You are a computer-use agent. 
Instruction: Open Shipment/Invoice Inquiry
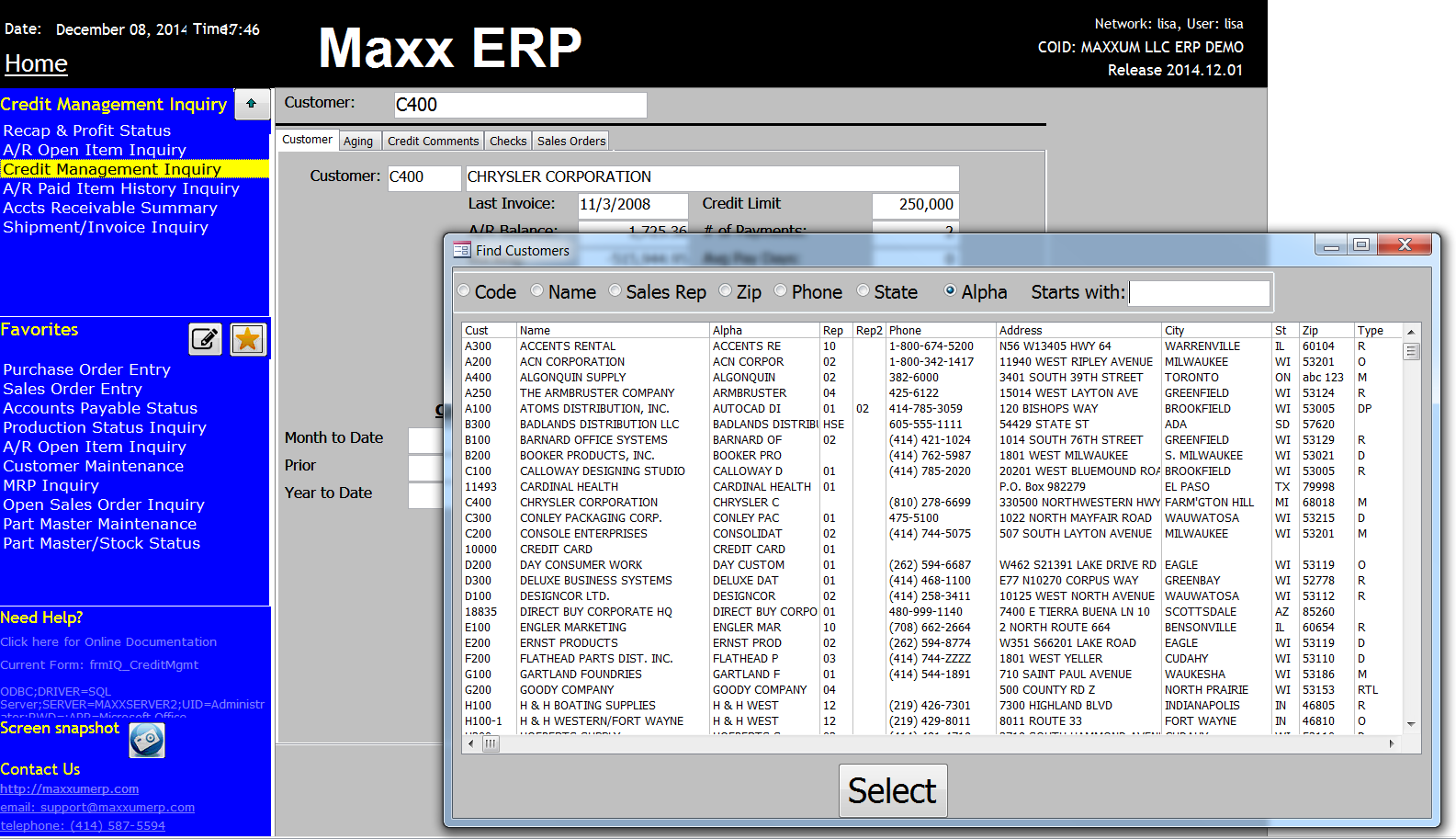pos(106,227)
